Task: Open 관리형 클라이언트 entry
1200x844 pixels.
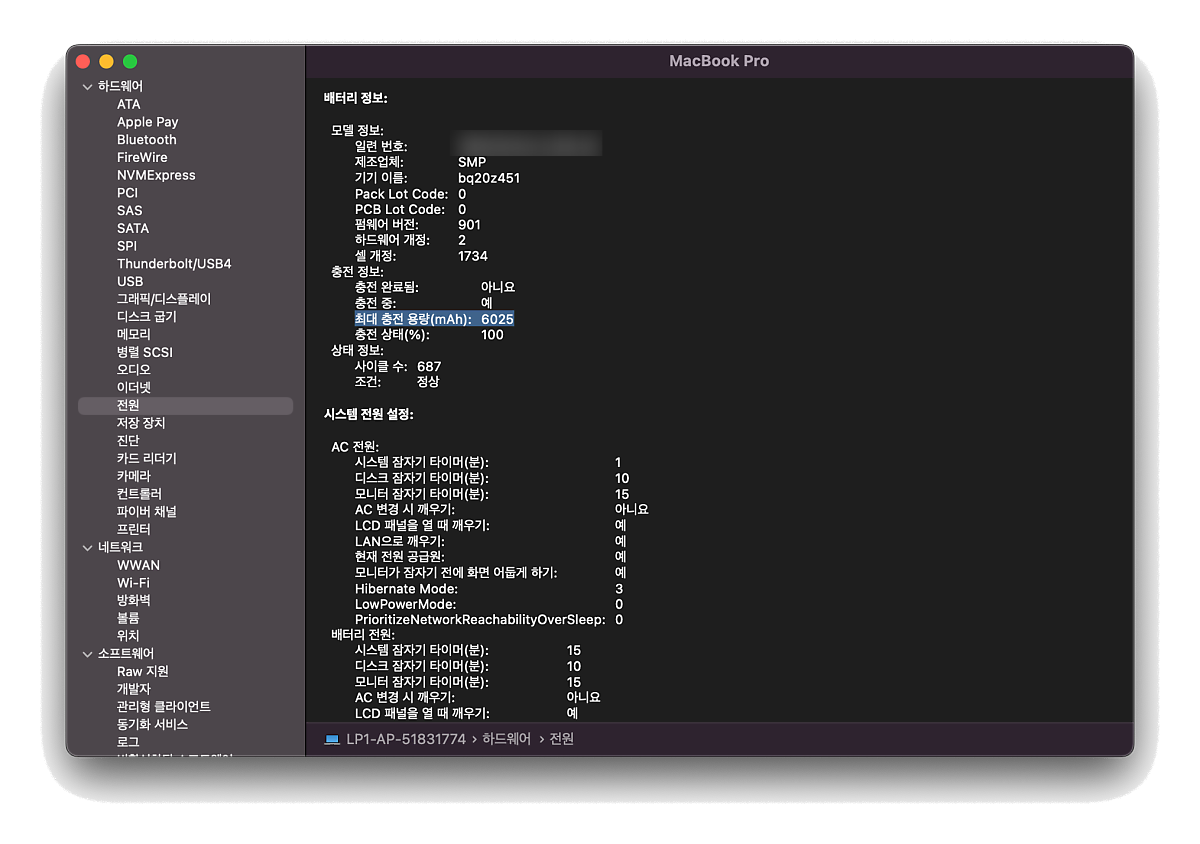Action: (x=164, y=707)
